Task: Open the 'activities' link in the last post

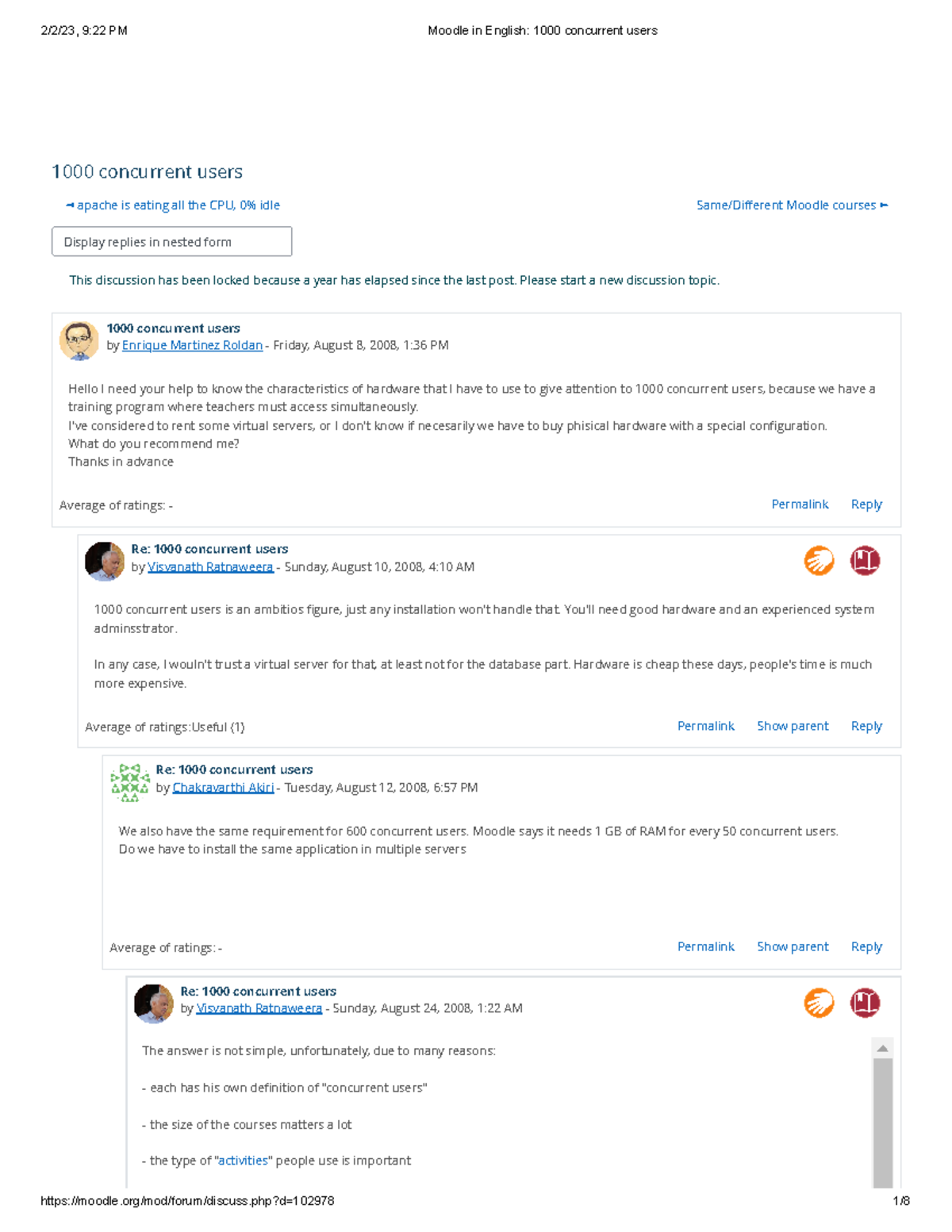Action: (243, 1161)
